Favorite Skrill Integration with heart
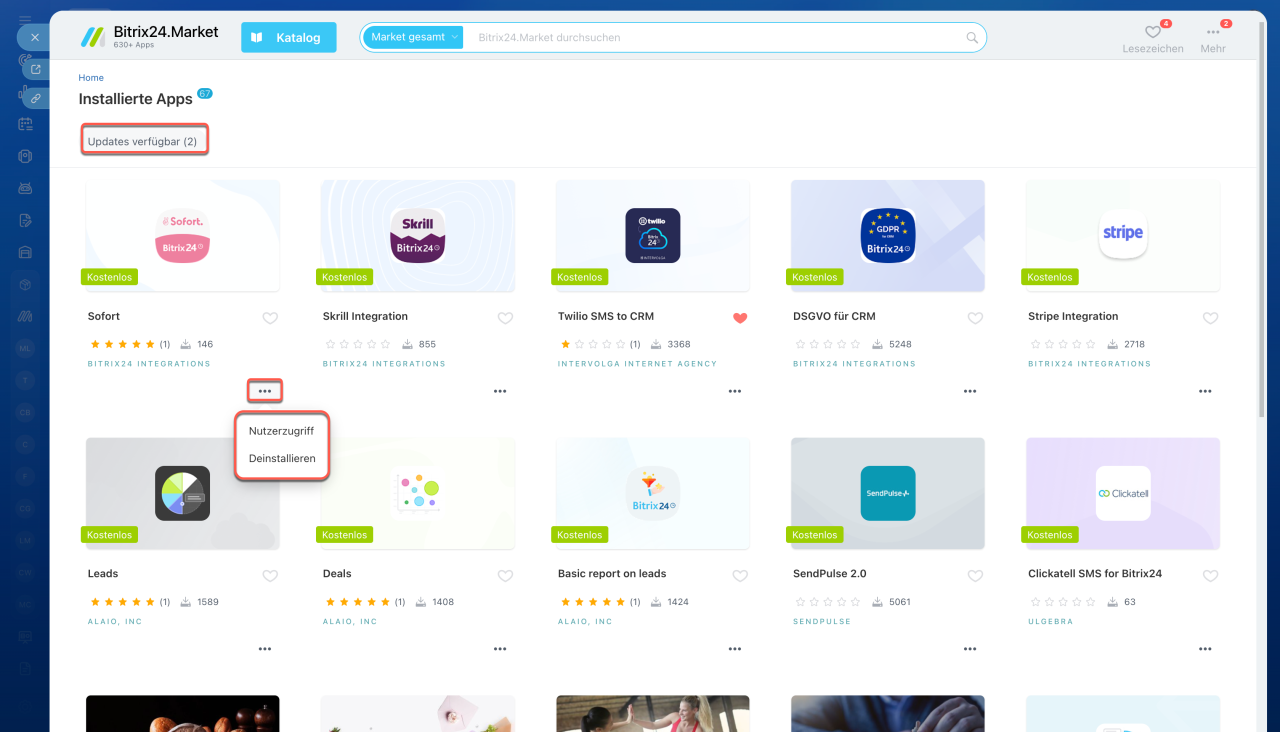The height and width of the screenshot is (732, 1280). tap(505, 318)
